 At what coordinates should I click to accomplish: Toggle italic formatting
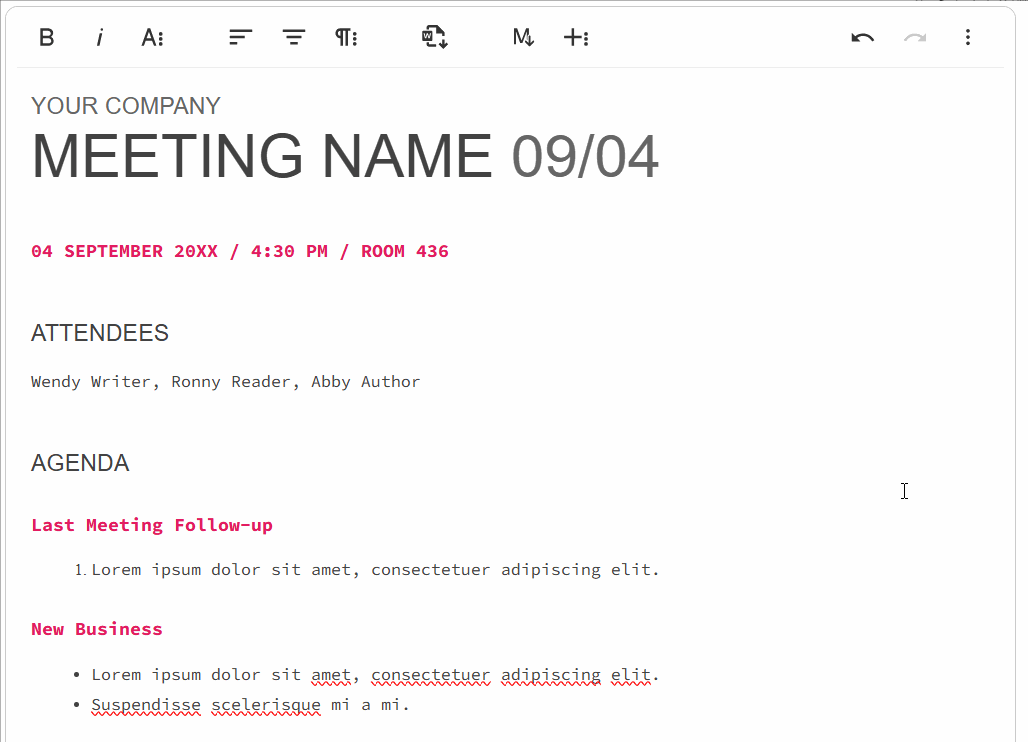point(99,38)
